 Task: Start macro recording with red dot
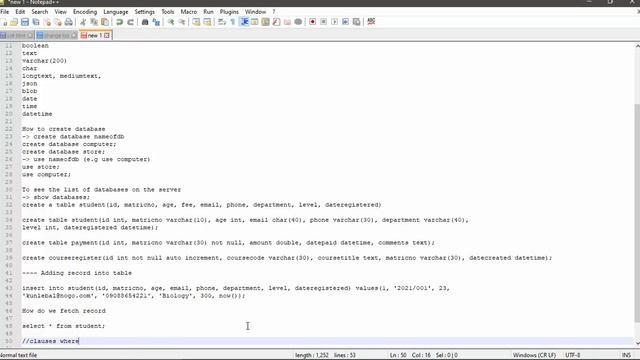pyautogui.click(x=313, y=22)
